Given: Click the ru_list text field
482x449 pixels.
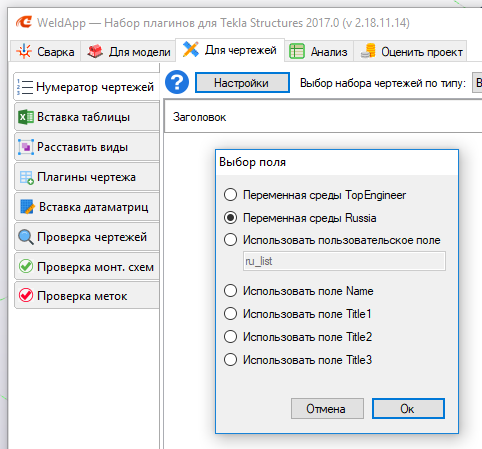Looking at the screenshot, I should 344,261.
